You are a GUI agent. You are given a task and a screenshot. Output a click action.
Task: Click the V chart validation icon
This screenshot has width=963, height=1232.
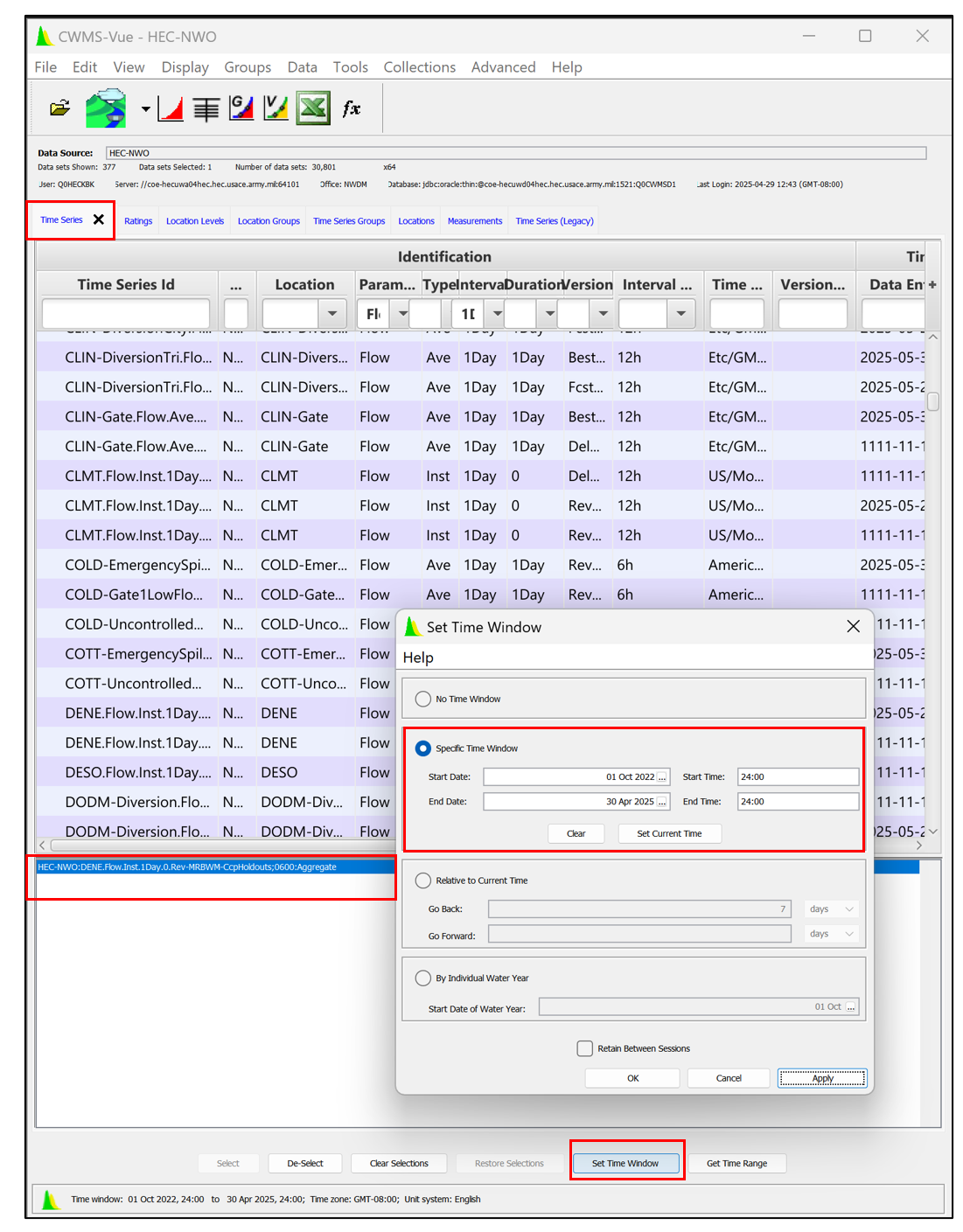276,108
